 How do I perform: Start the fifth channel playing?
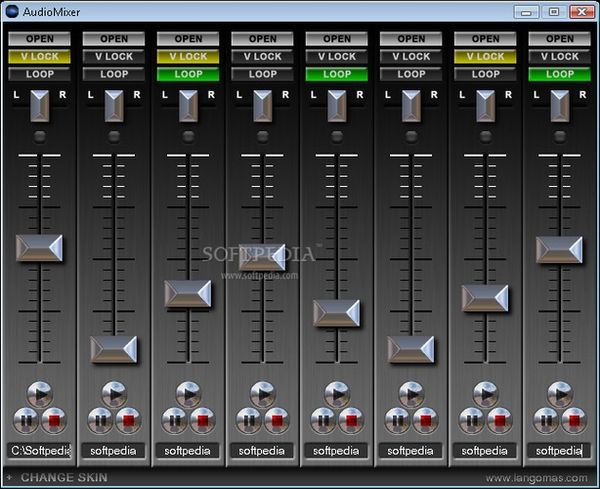(x=337, y=394)
